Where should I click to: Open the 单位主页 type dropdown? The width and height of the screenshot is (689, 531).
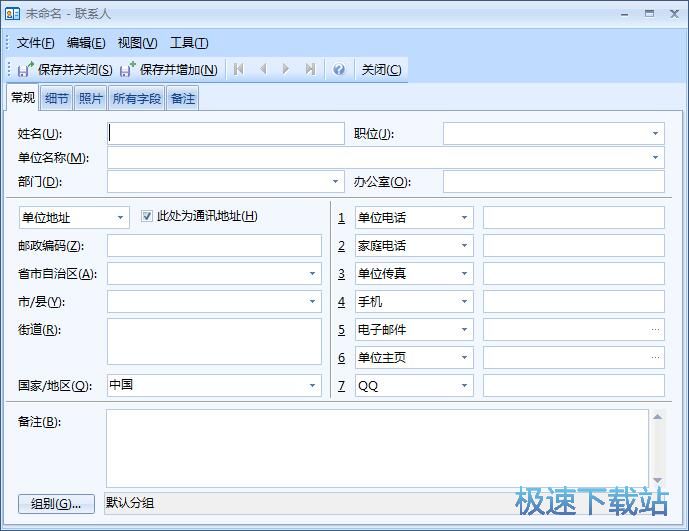(x=464, y=357)
